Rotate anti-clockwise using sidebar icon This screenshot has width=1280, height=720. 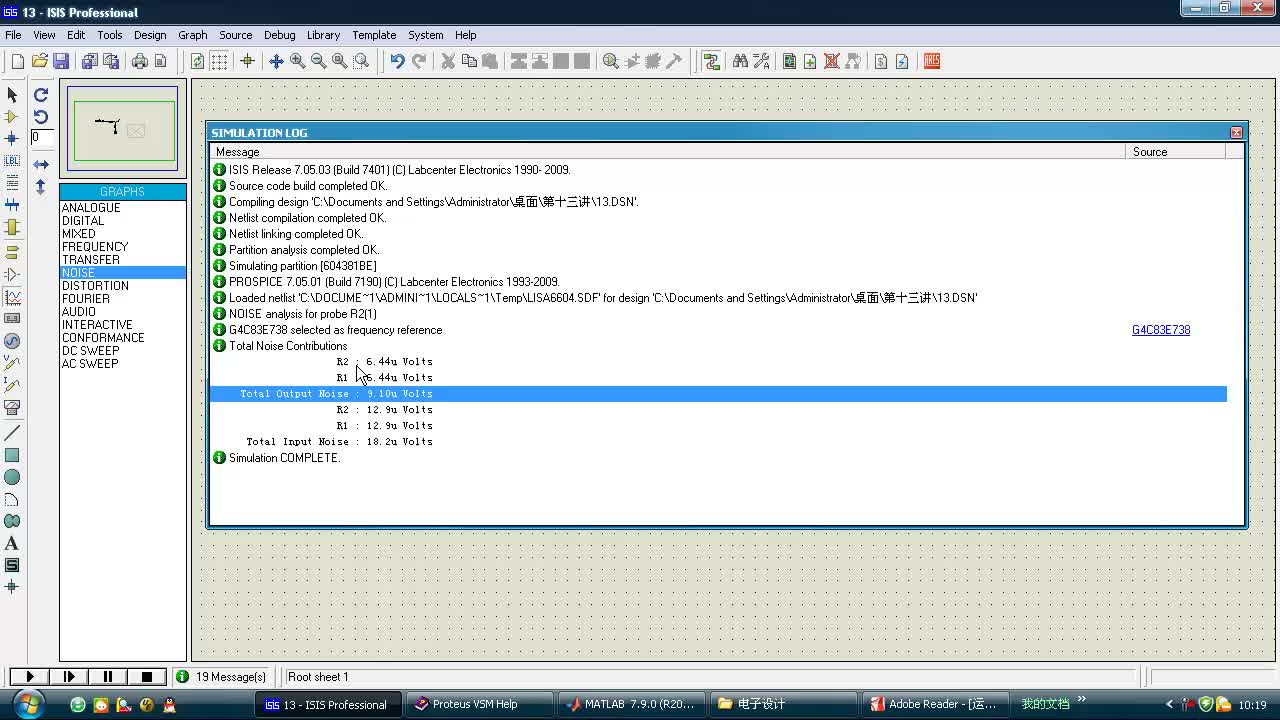41,116
